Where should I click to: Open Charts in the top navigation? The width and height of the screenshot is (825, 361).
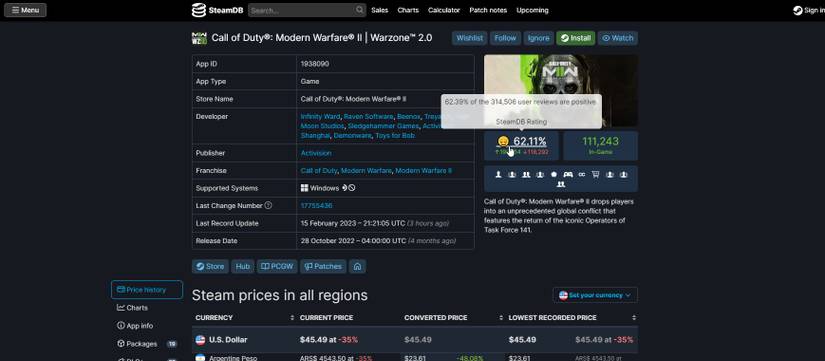pos(408,10)
